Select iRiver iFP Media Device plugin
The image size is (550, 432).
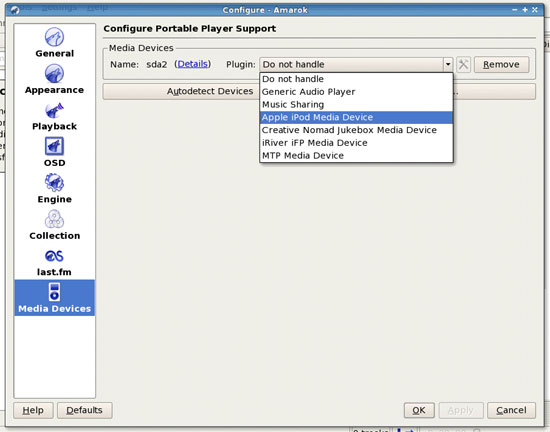click(356, 143)
